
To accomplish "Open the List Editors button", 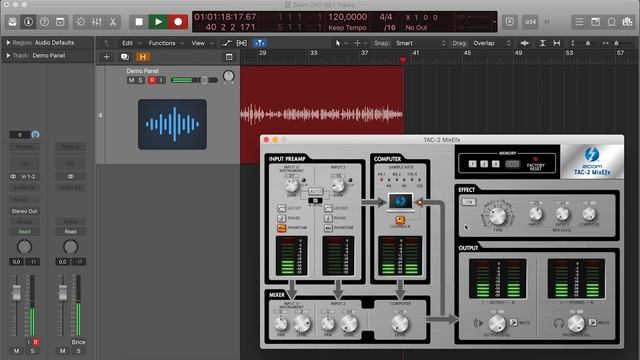I will (x=579, y=22).
